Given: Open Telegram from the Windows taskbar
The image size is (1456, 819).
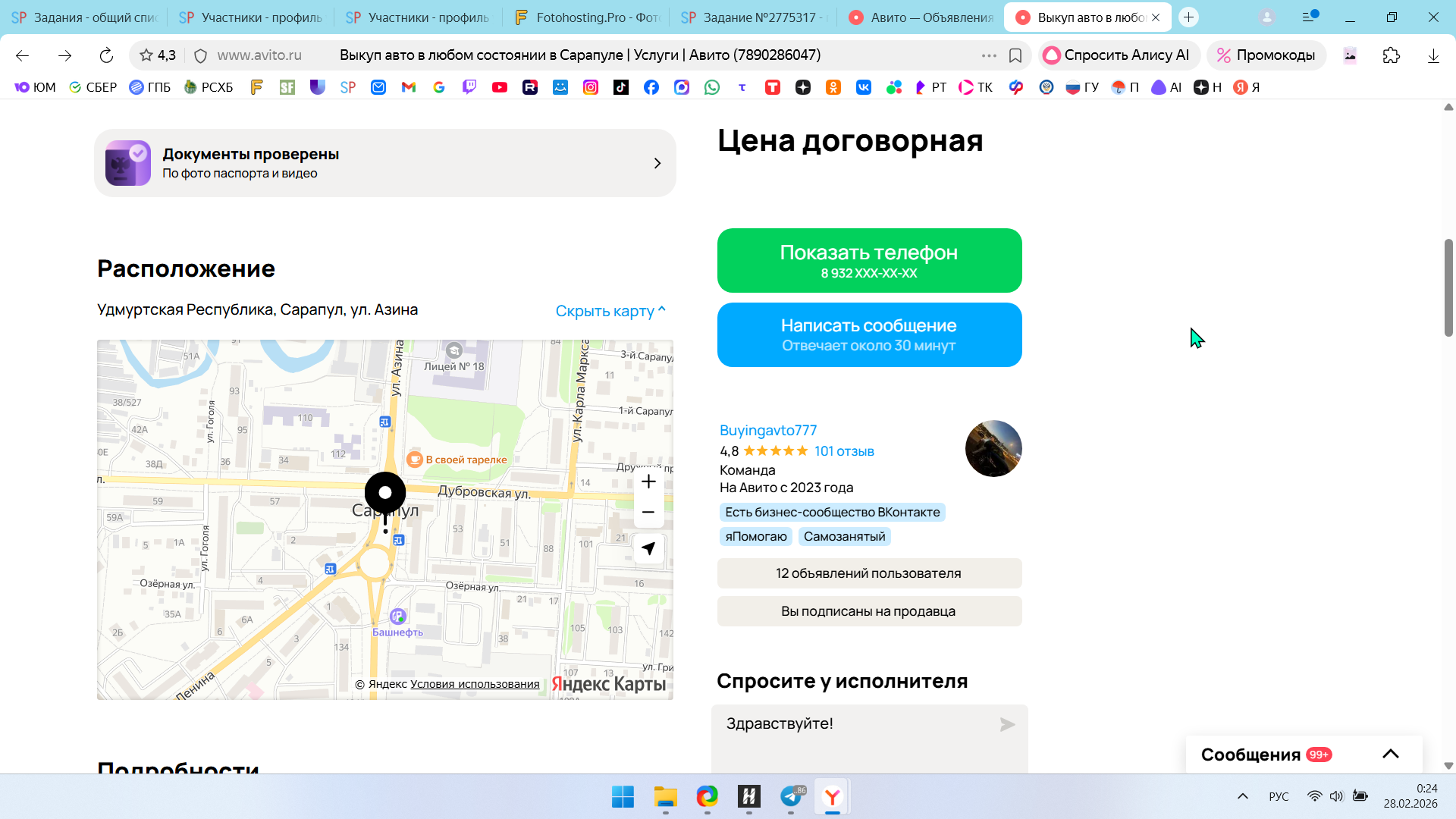Looking at the screenshot, I should (791, 796).
